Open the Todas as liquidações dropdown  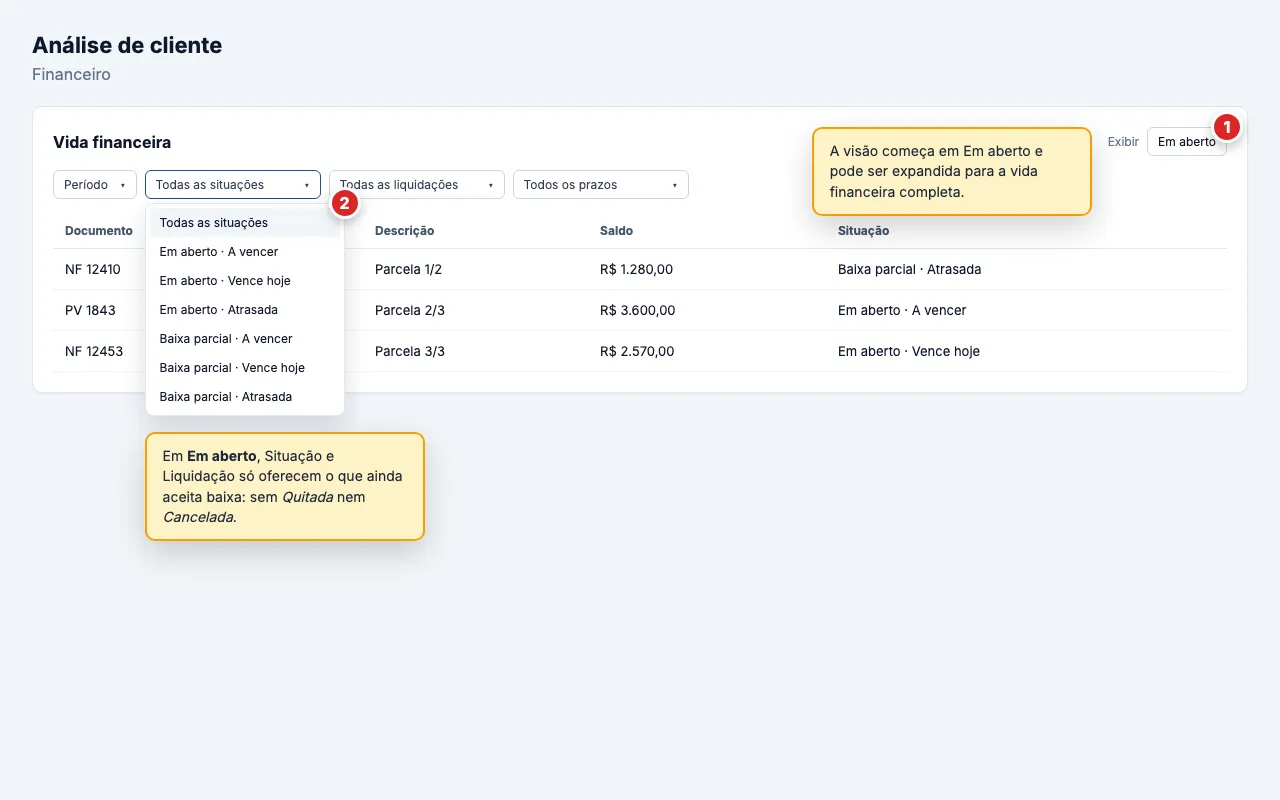pos(417,185)
